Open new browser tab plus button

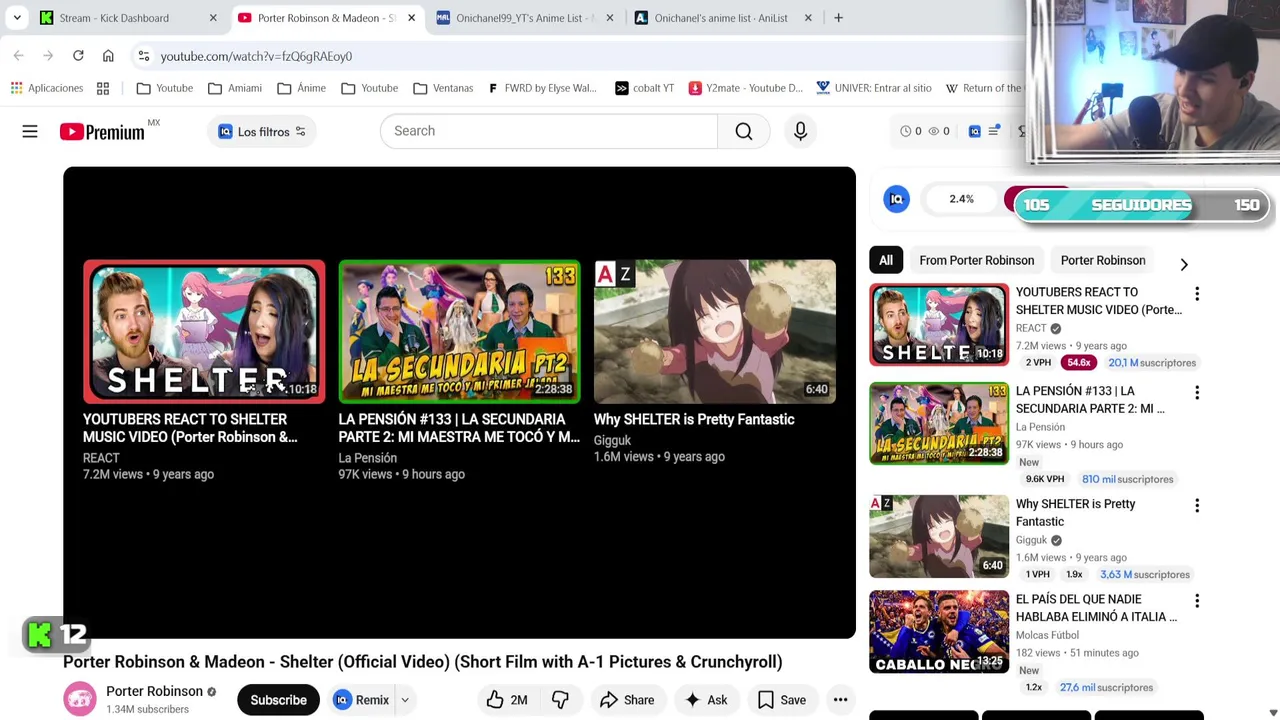pos(838,18)
